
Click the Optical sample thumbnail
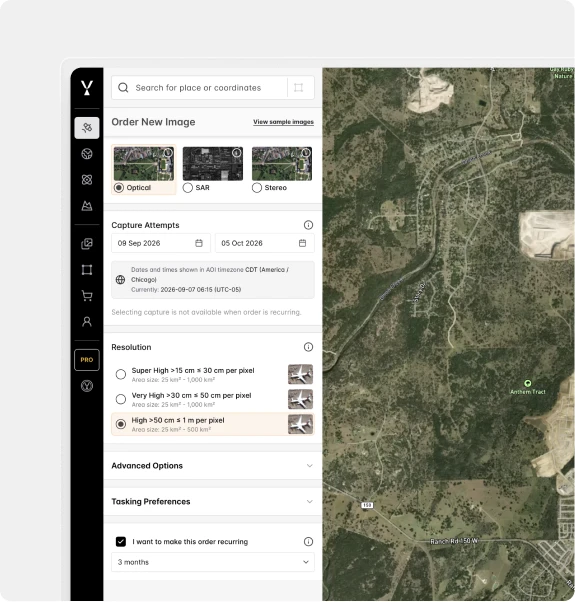(144, 164)
